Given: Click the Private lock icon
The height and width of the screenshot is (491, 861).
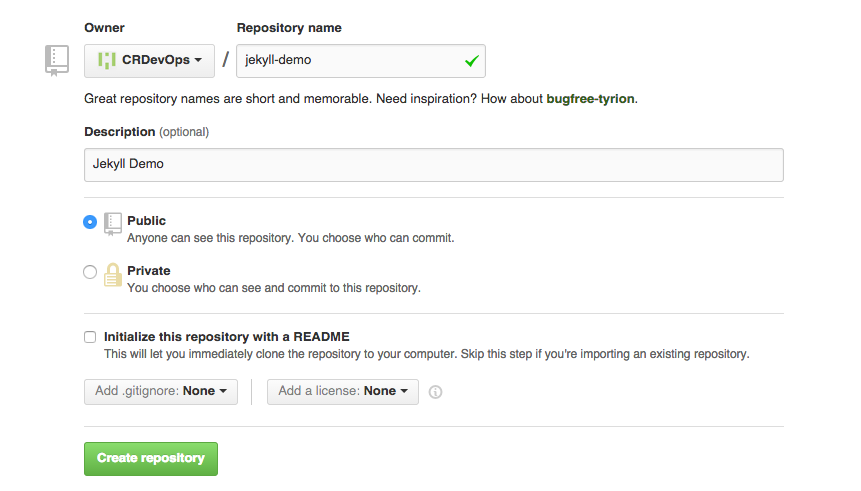Looking at the screenshot, I should (x=113, y=275).
